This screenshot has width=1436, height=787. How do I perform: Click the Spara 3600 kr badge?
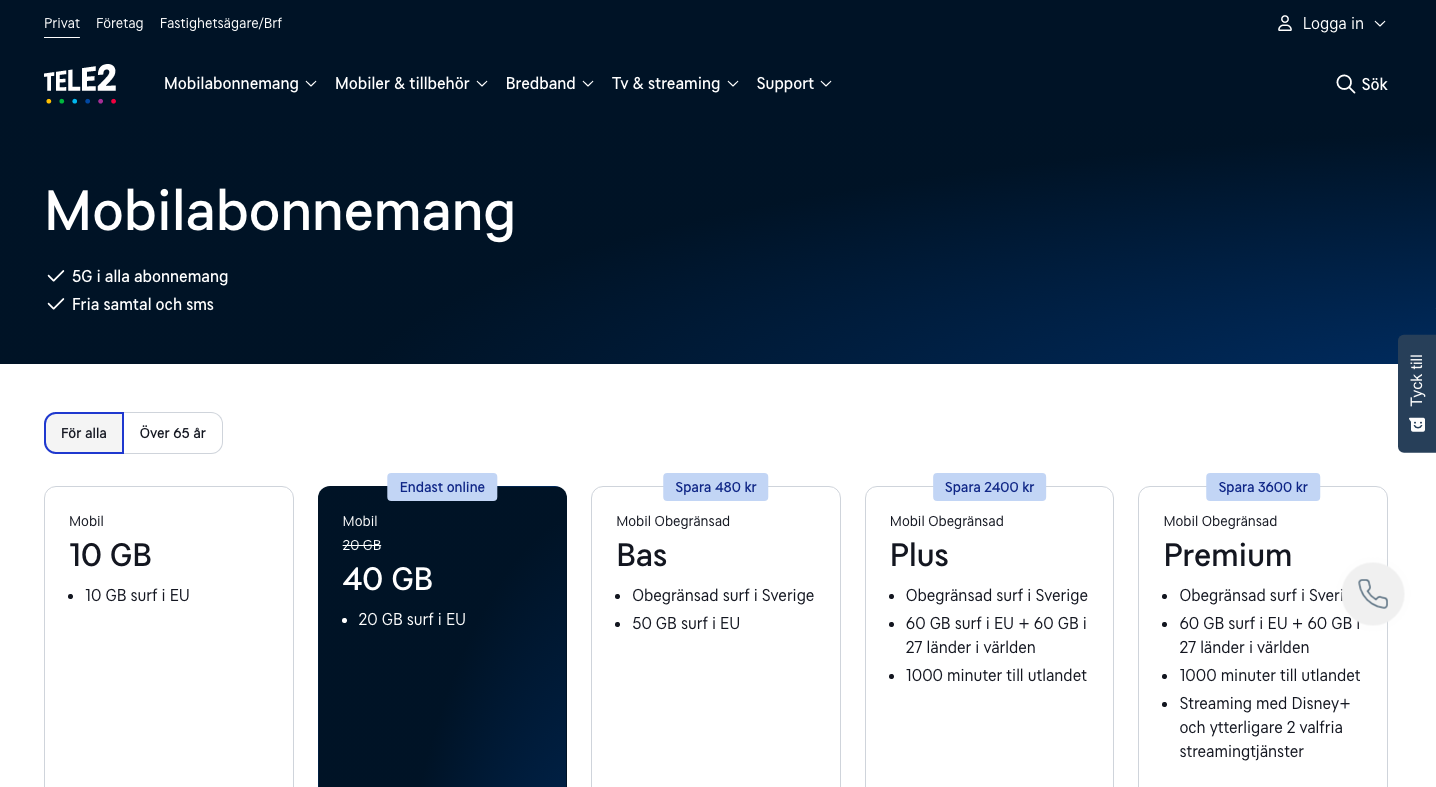coord(1263,487)
